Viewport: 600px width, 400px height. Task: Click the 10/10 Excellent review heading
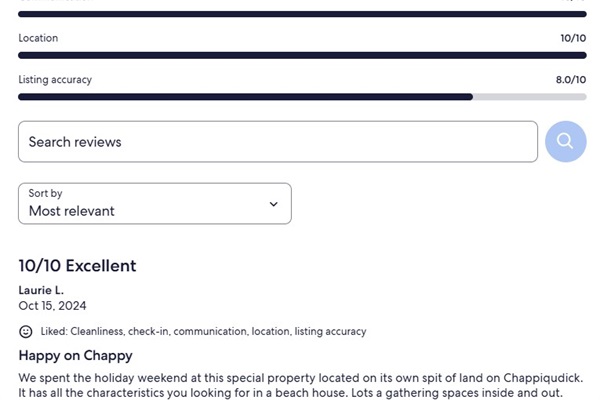[77, 266]
